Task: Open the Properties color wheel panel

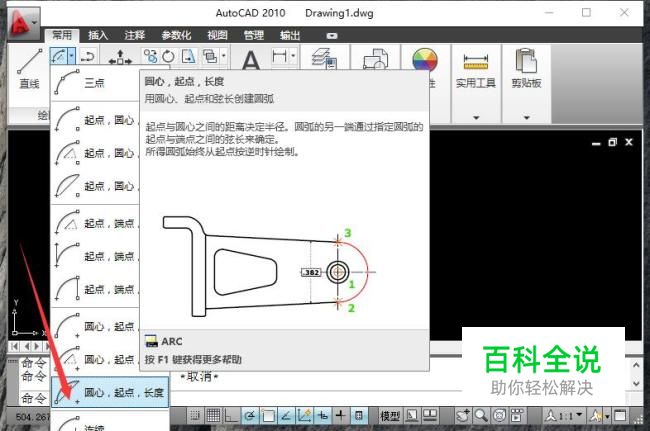Action: 425,60
